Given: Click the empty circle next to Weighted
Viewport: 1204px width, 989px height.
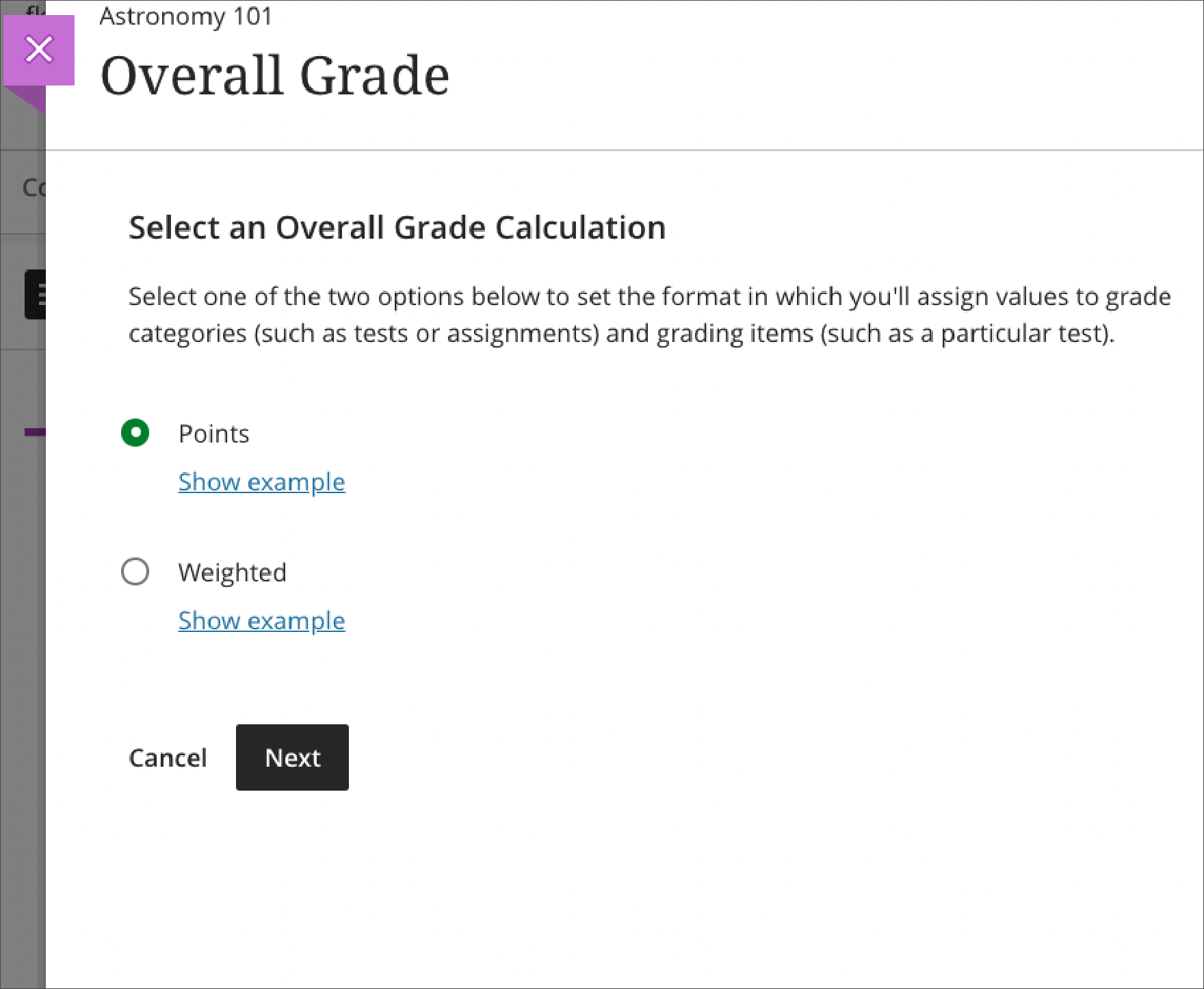Looking at the screenshot, I should click(135, 572).
